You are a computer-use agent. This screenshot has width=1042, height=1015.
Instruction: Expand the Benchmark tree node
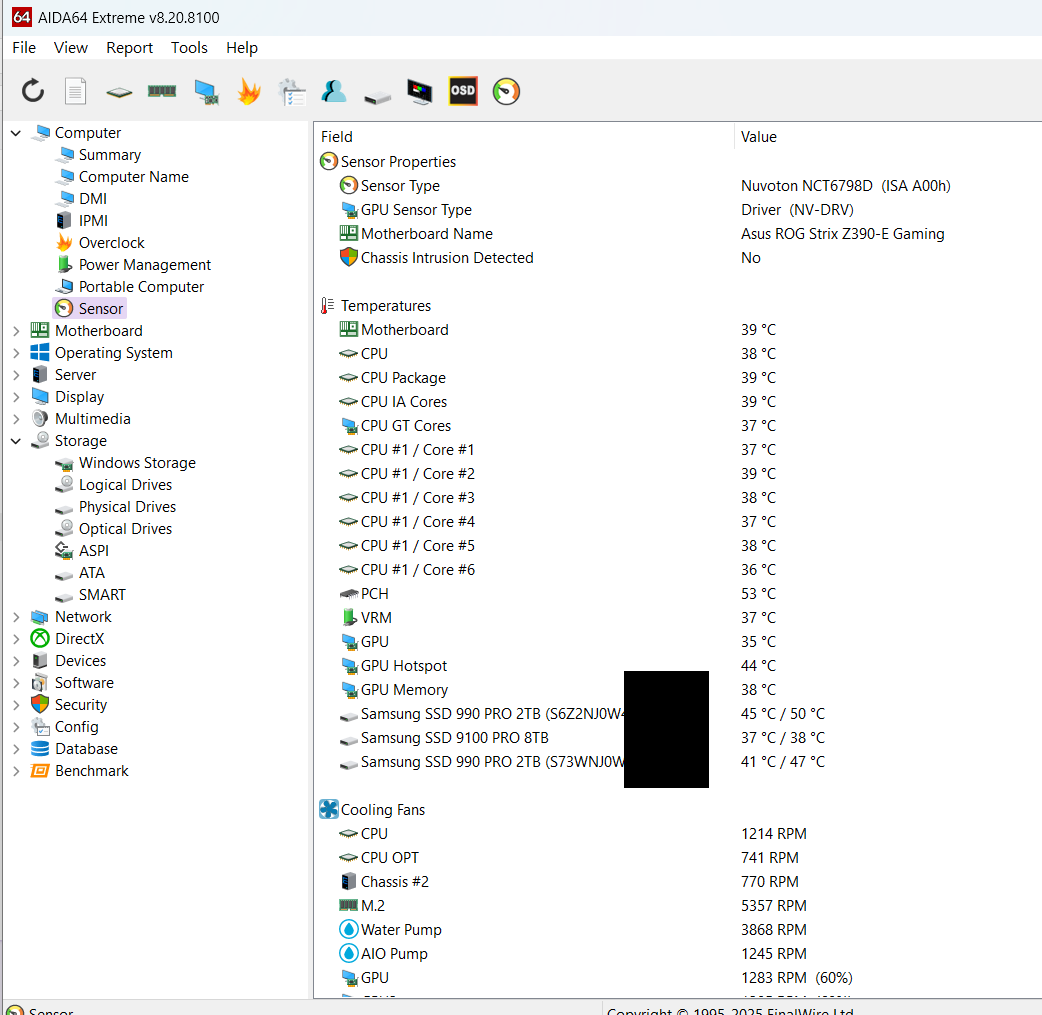(16, 771)
